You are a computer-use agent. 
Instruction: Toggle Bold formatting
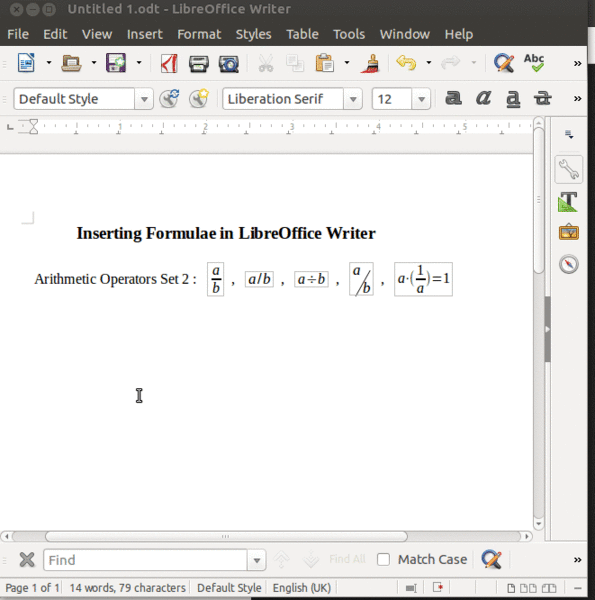(x=453, y=98)
